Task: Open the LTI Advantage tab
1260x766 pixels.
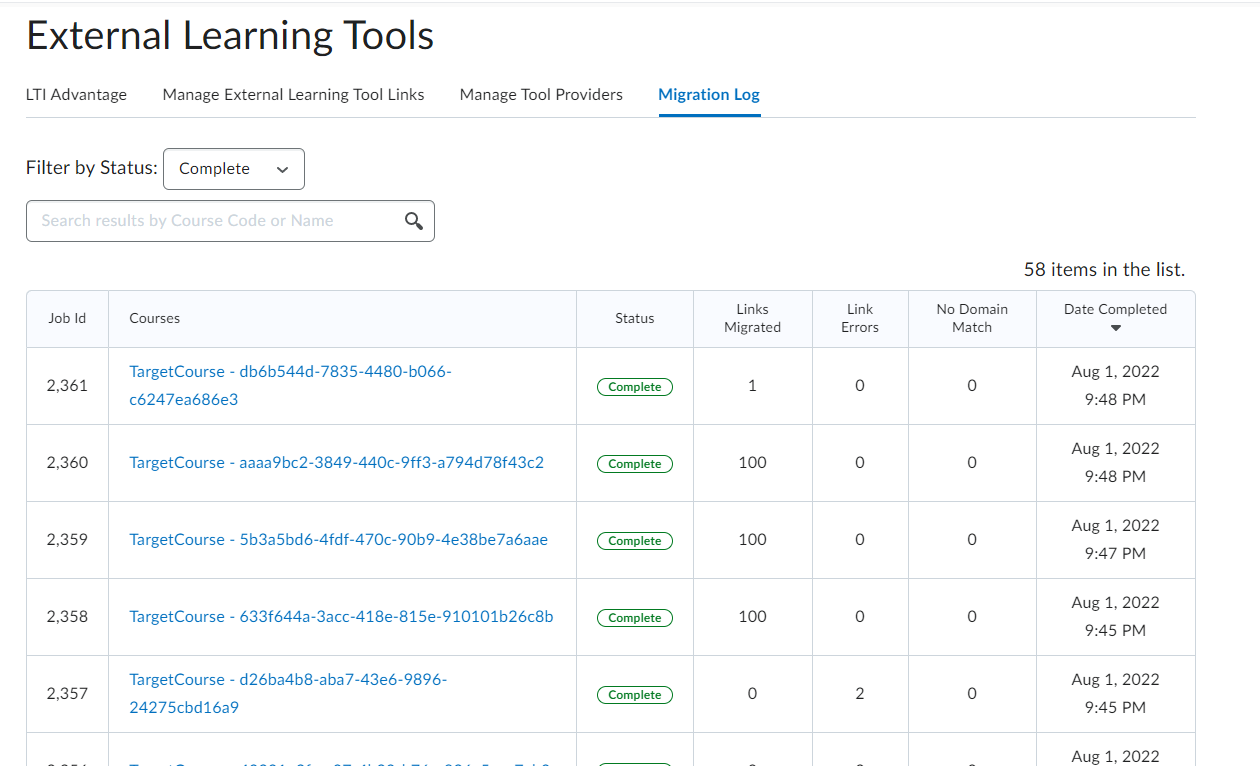Action: coord(76,95)
